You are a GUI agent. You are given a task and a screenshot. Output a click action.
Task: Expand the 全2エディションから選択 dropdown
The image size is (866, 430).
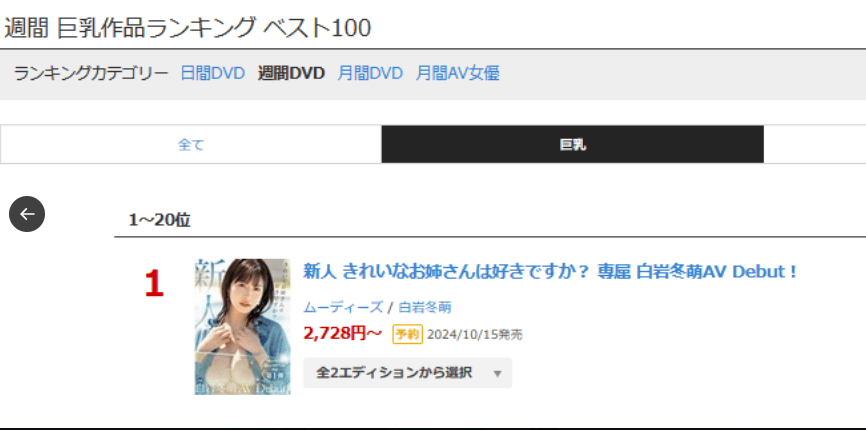pyautogui.click(x=408, y=373)
